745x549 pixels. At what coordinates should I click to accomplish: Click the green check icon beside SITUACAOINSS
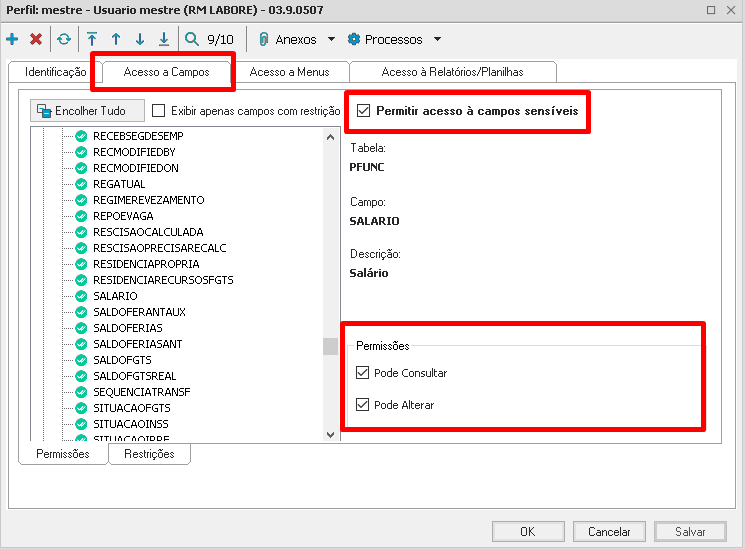tap(81, 424)
